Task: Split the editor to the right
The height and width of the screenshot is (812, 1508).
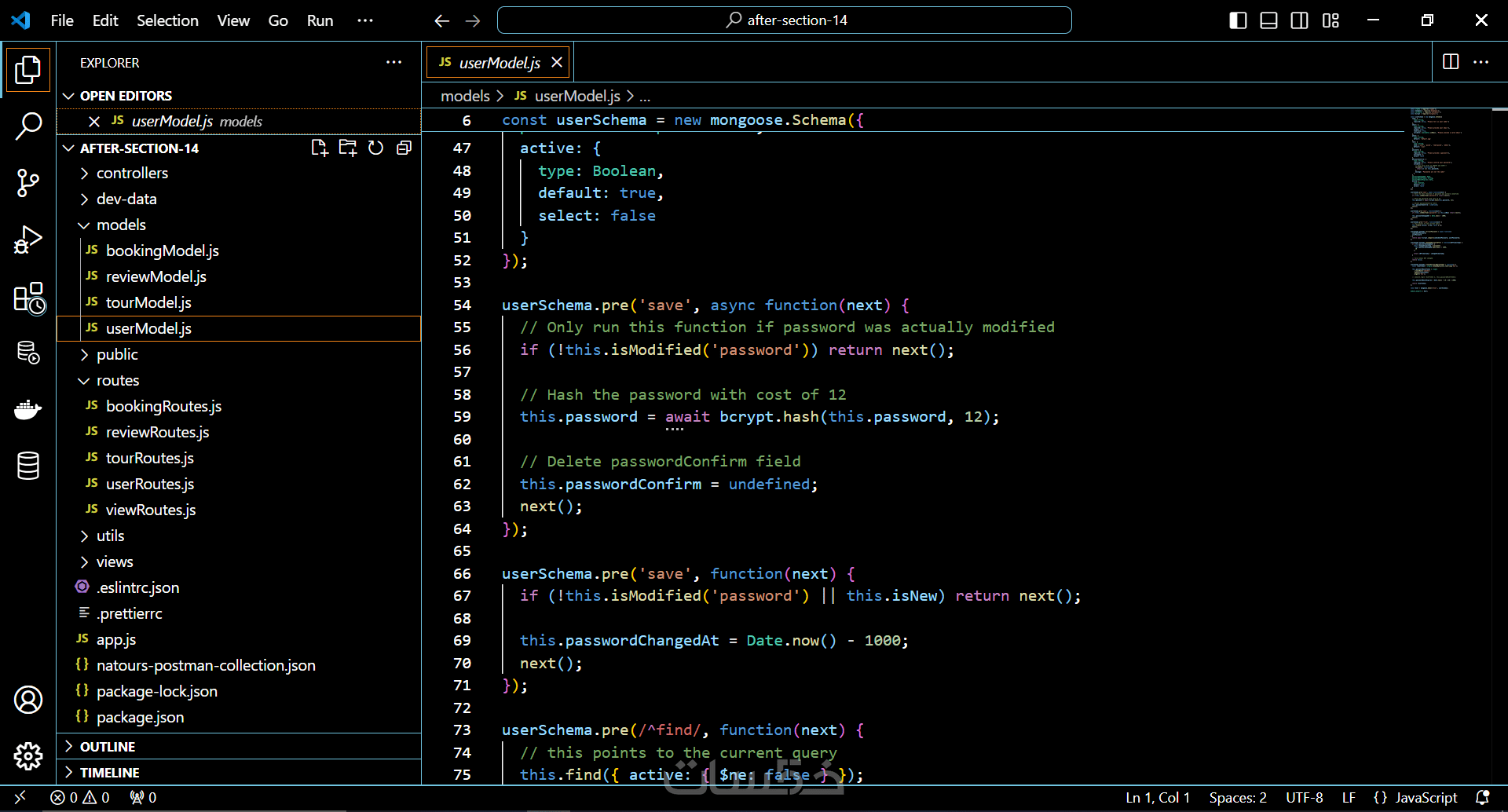Action: pos(1451,62)
